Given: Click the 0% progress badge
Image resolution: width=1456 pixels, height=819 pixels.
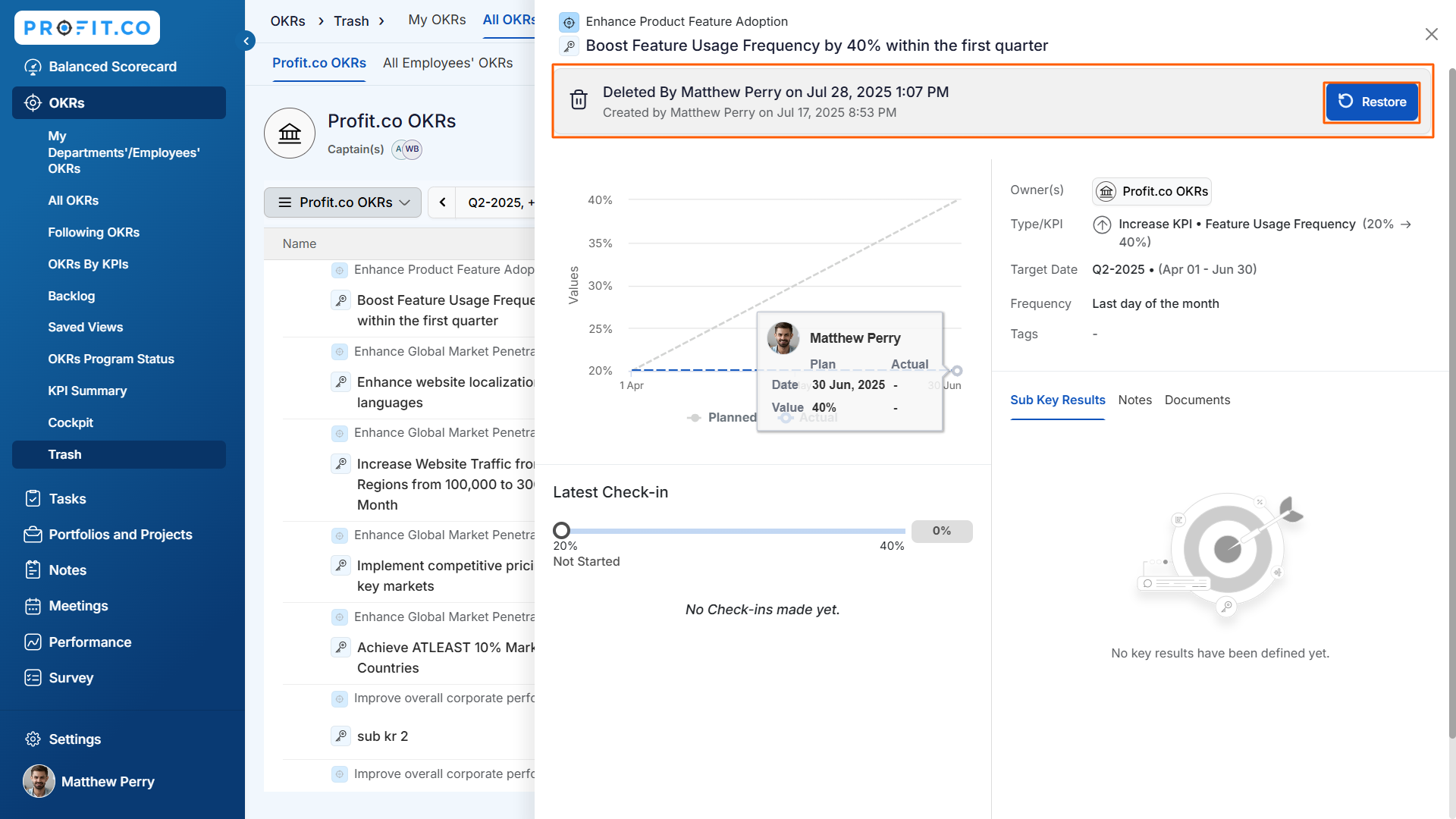Looking at the screenshot, I should click(942, 531).
